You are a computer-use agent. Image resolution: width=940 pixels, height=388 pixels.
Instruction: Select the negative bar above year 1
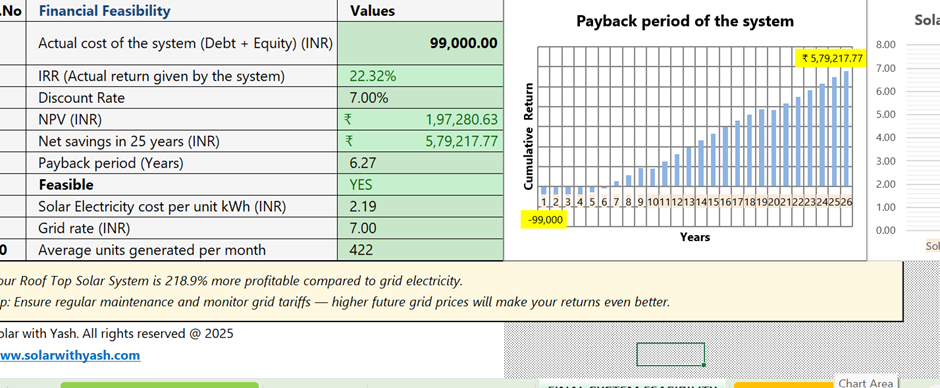(x=544, y=191)
